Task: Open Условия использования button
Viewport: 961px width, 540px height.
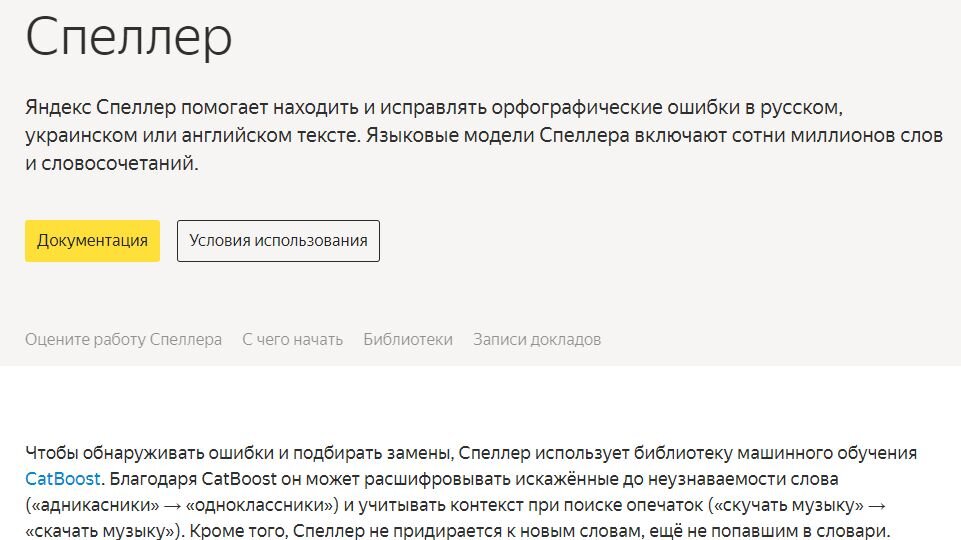Action: (x=278, y=241)
